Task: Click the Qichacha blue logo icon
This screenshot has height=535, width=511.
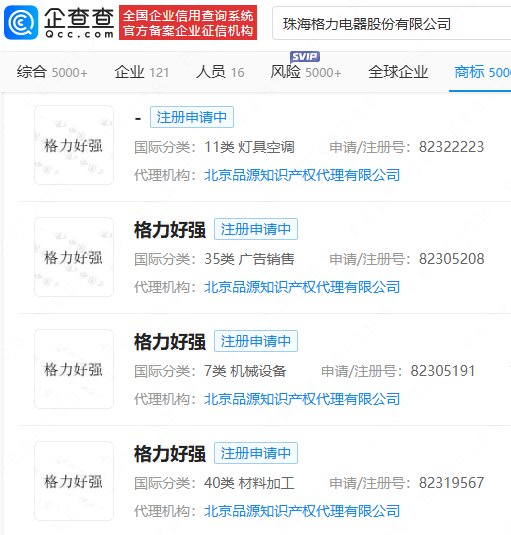Action: (x=21, y=23)
